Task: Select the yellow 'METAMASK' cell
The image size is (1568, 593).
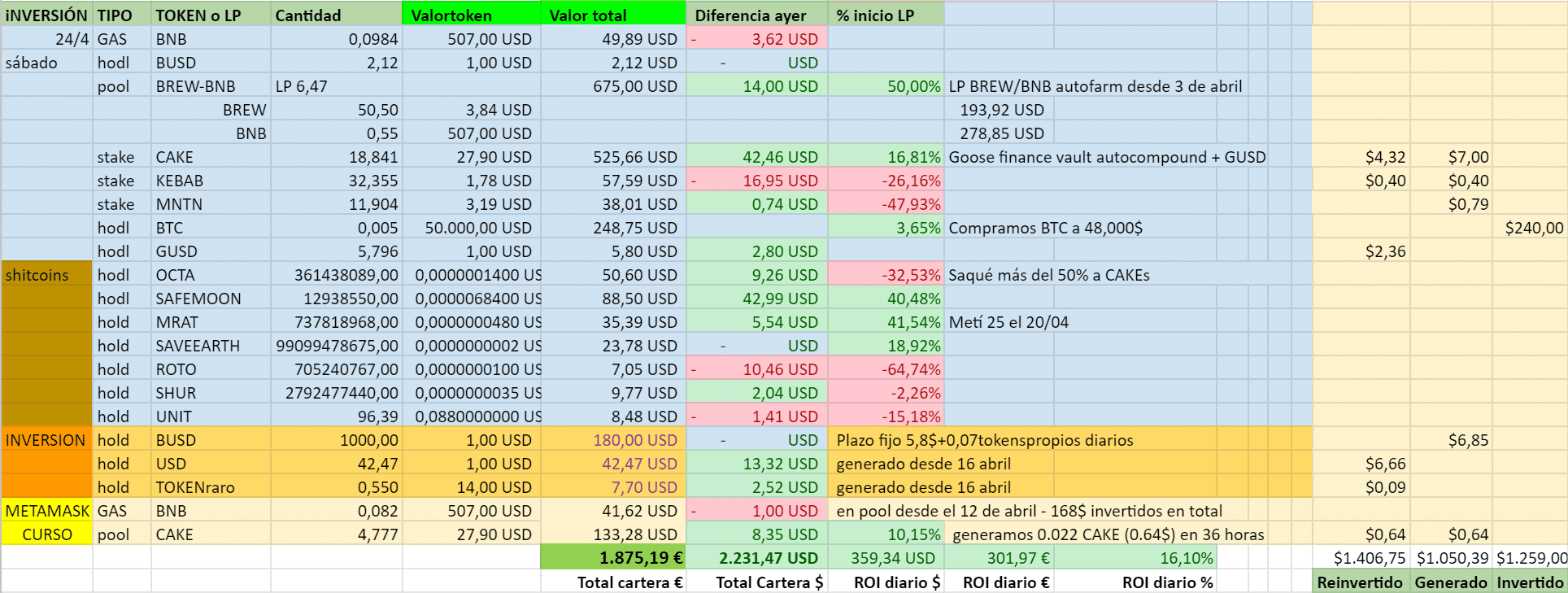Action: pos(46,510)
